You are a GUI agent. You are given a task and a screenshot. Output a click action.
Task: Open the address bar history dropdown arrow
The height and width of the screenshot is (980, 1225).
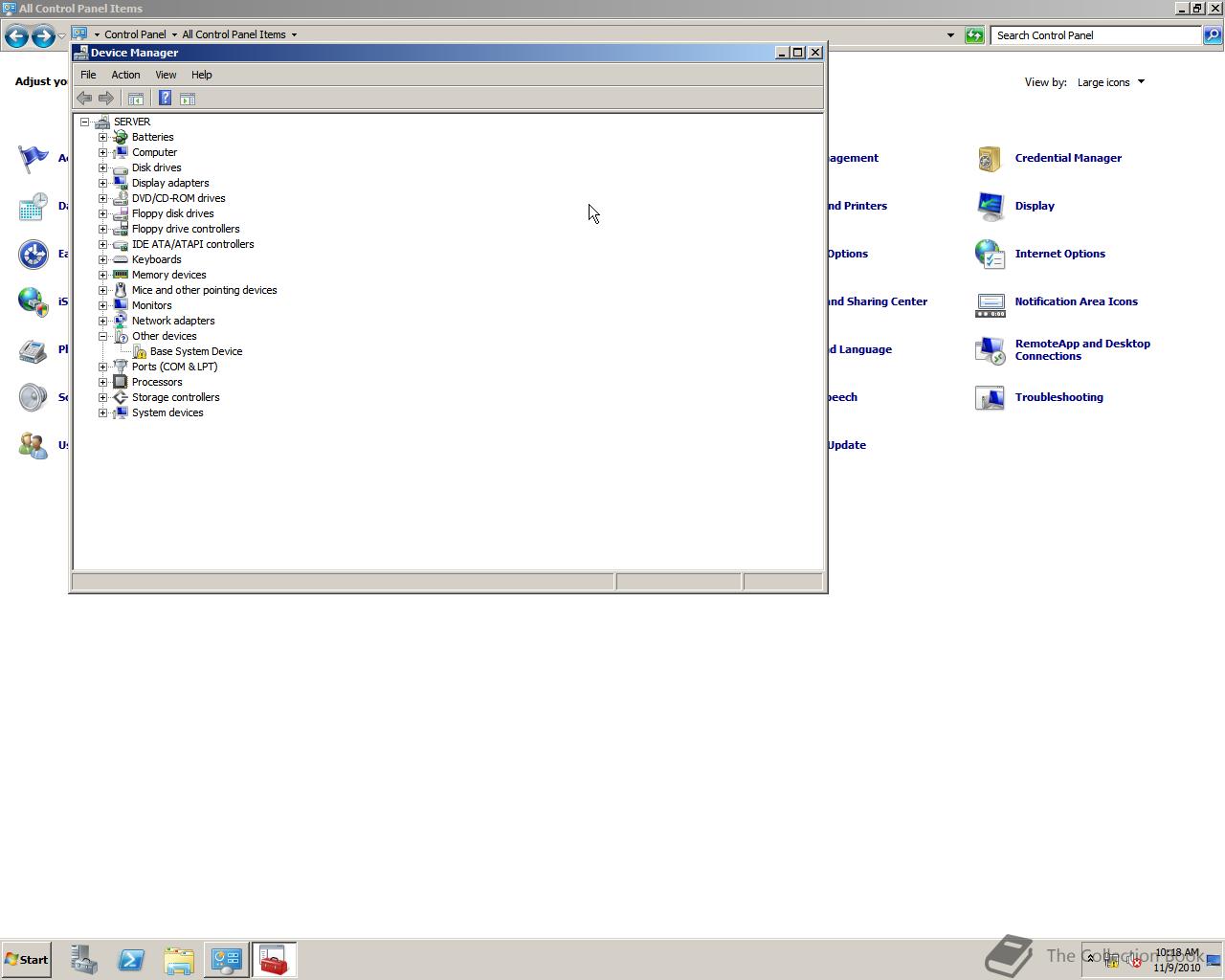950,35
